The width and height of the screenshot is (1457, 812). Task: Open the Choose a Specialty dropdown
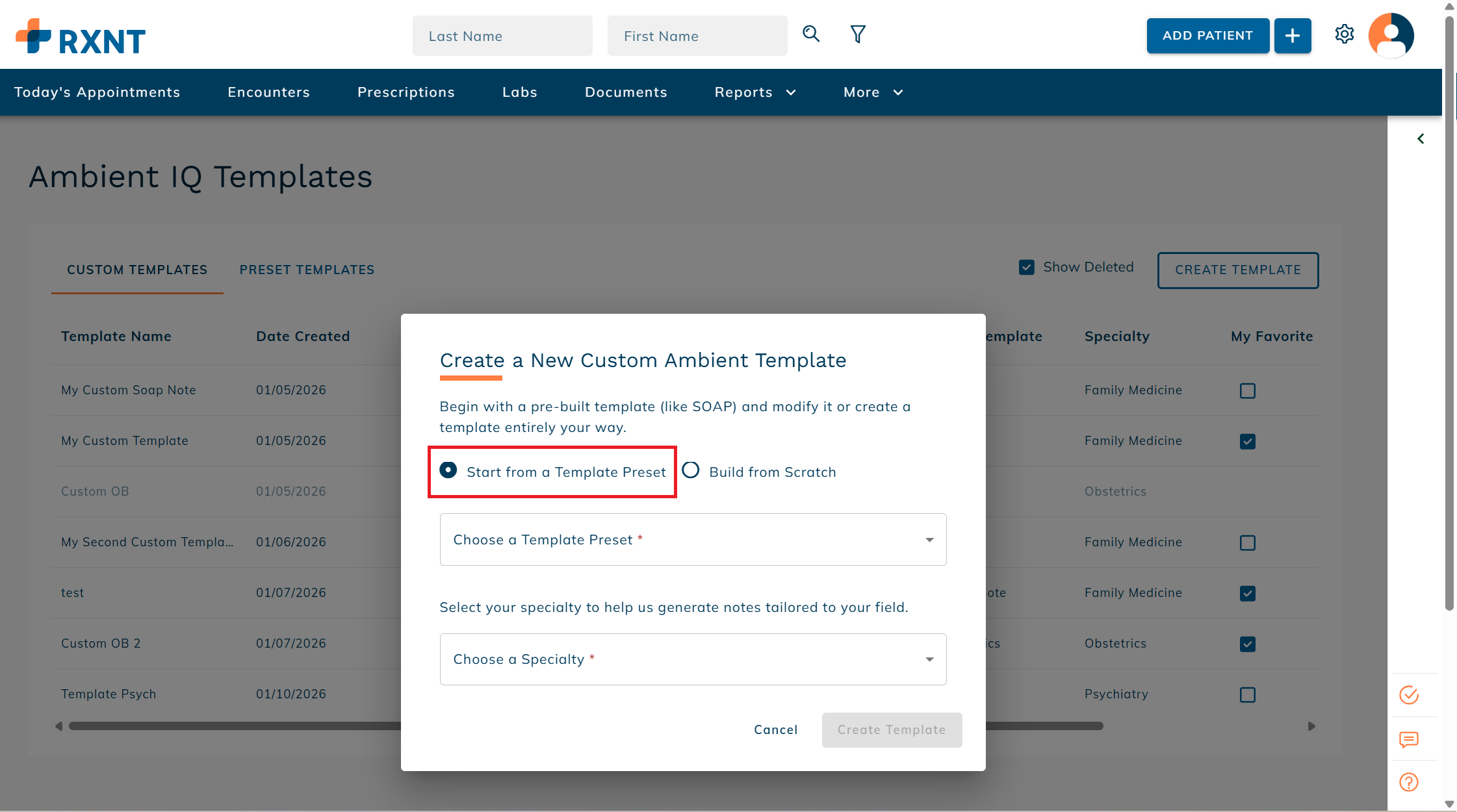(693, 659)
